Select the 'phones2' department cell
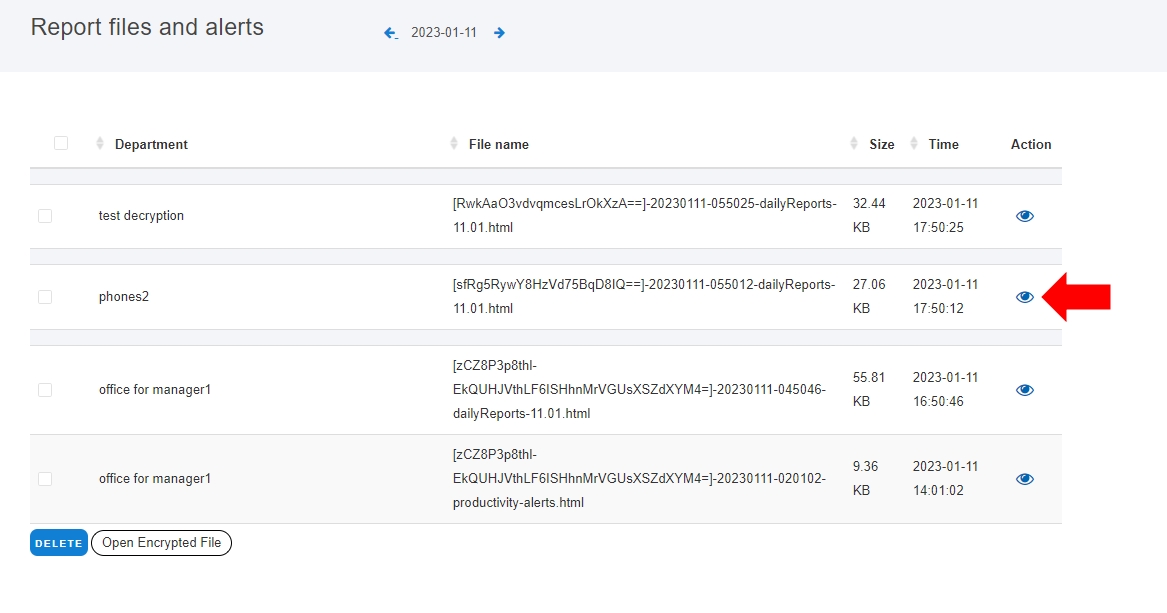This screenshot has width=1167, height=613. pos(124,297)
